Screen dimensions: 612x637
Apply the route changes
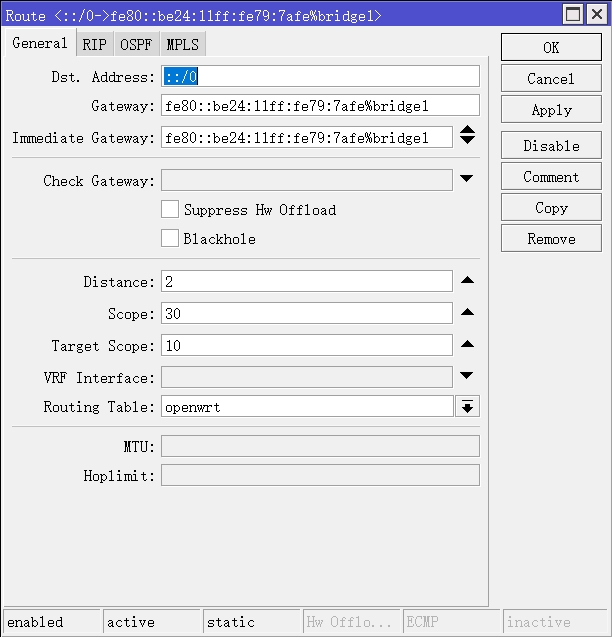coord(551,109)
